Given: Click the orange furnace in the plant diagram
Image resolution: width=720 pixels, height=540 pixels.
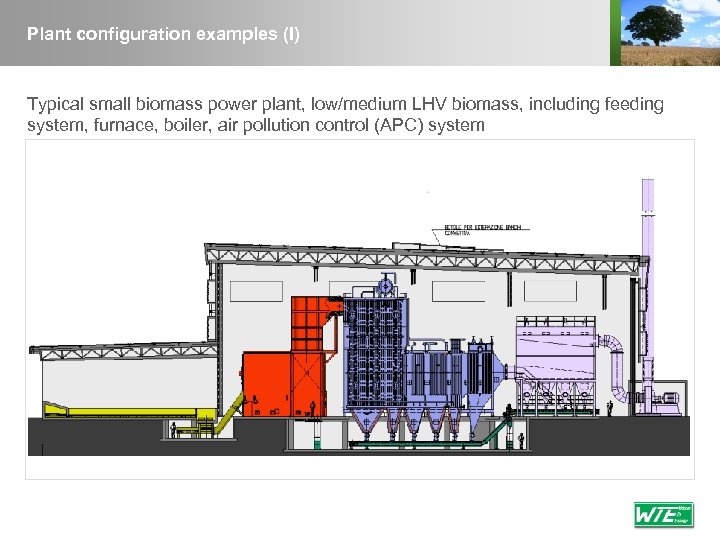Looking at the screenshot, I should click(292, 357).
